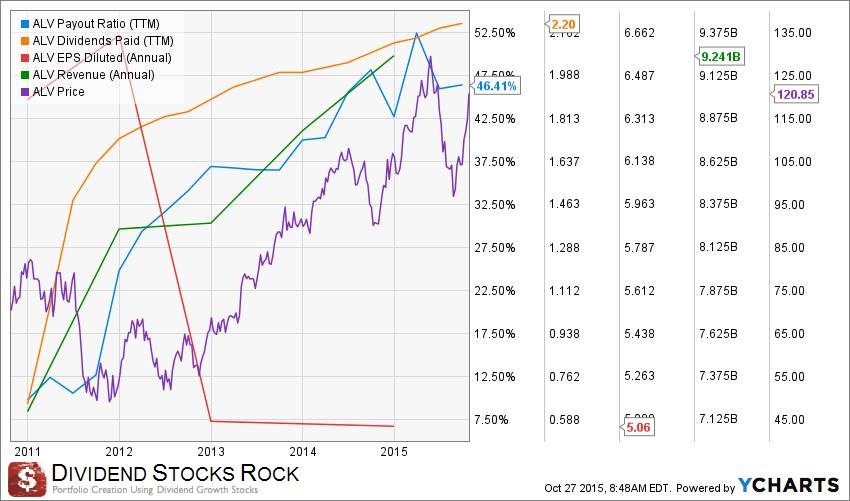Click the blue ALV Payout Ratio legend square

pos(25,23)
